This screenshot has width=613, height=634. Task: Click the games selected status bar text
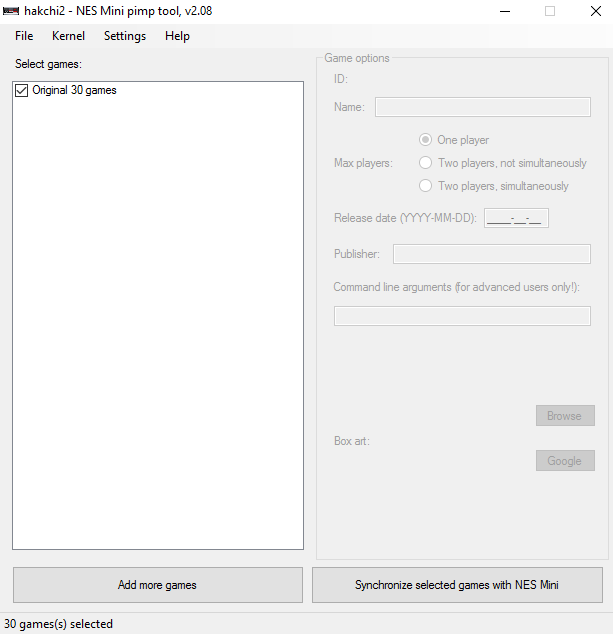pos(59,624)
